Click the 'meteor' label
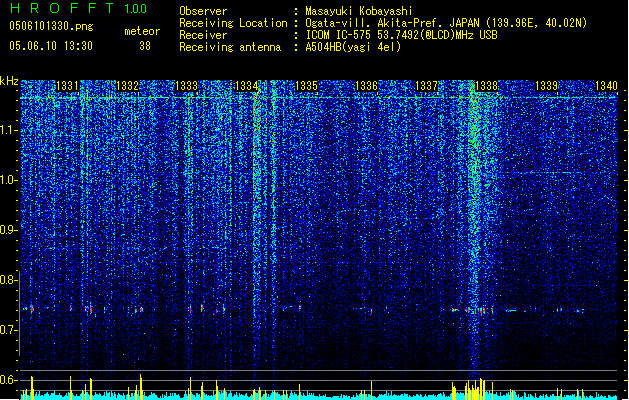Viewport: 629px width, 400px height. tap(142, 31)
